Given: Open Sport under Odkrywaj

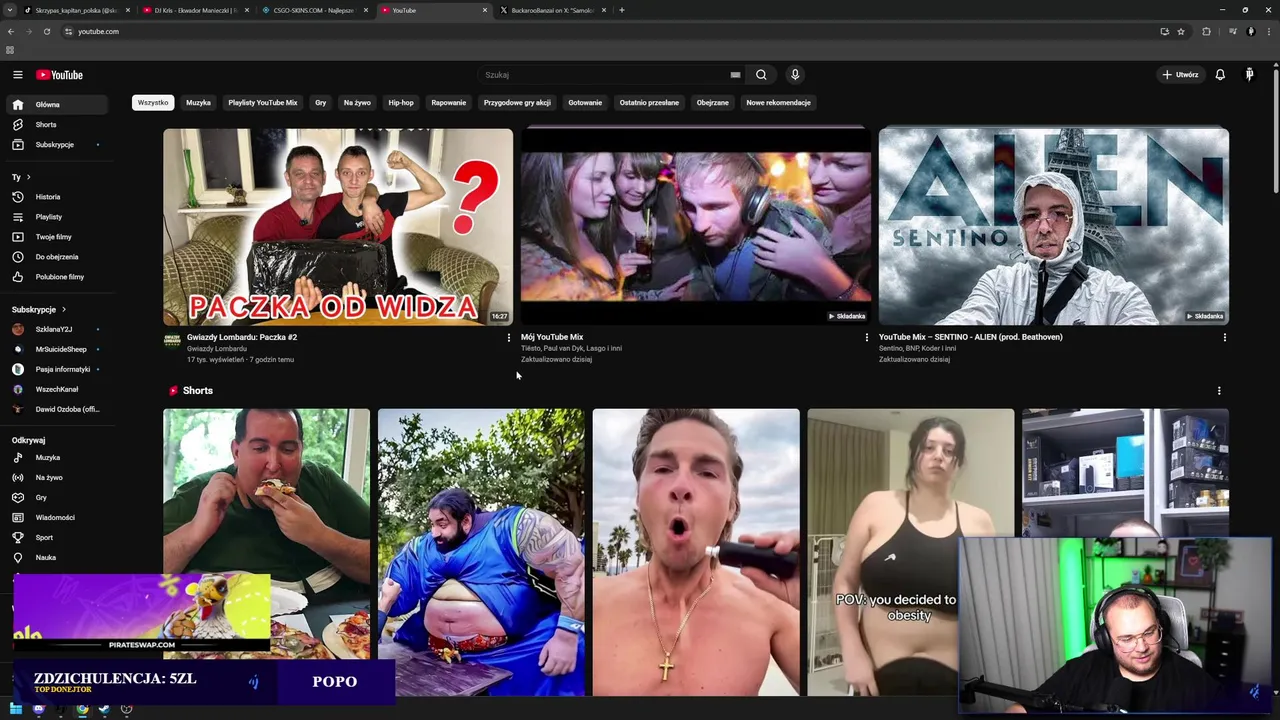Looking at the screenshot, I should pyautogui.click(x=56, y=537).
